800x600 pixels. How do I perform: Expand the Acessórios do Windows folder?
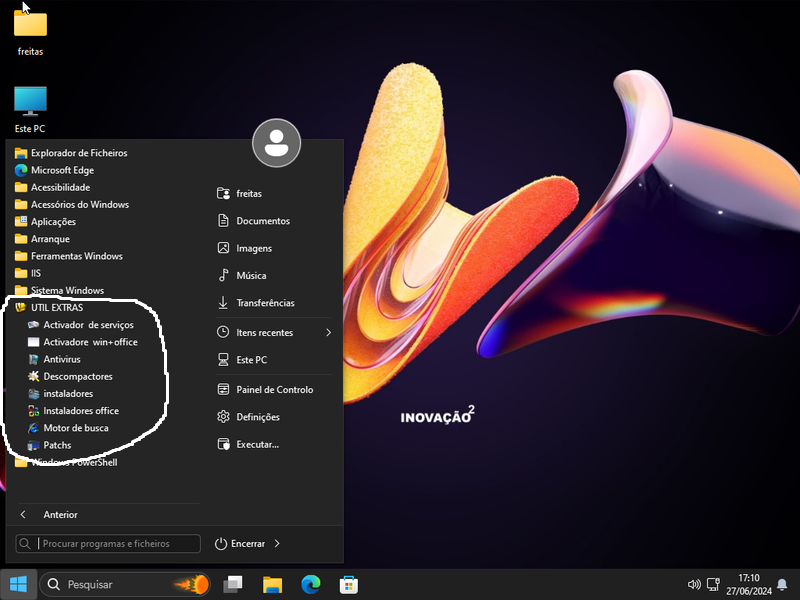72,205
